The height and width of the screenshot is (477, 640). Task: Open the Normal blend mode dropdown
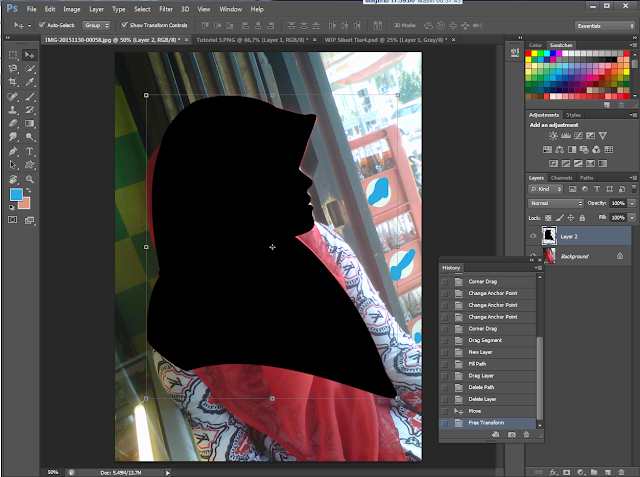[556, 203]
